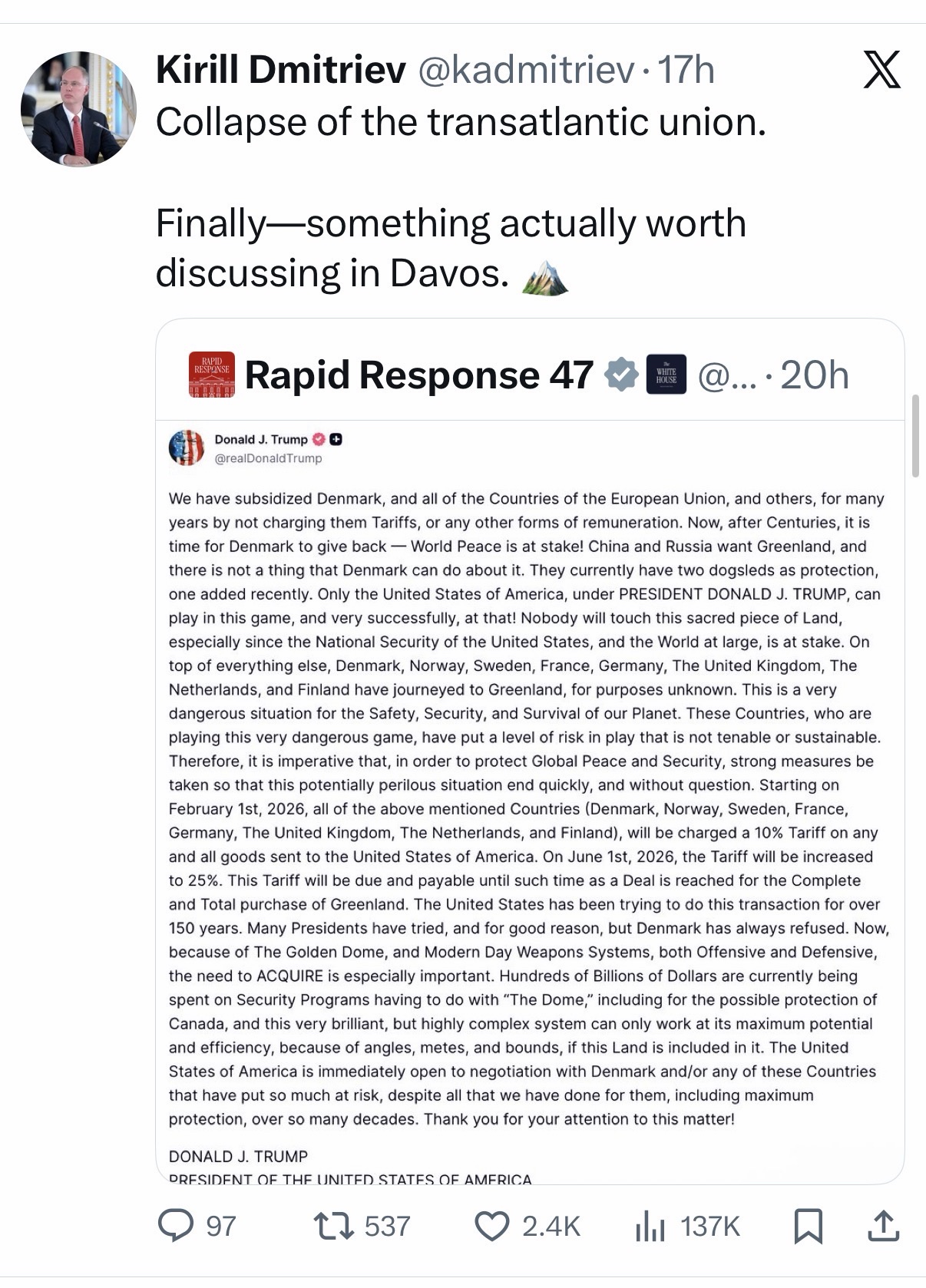The height and width of the screenshot is (1288, 926).
Task: Open the @kadmitriev handle link
Action: click(x=525, y=71)
